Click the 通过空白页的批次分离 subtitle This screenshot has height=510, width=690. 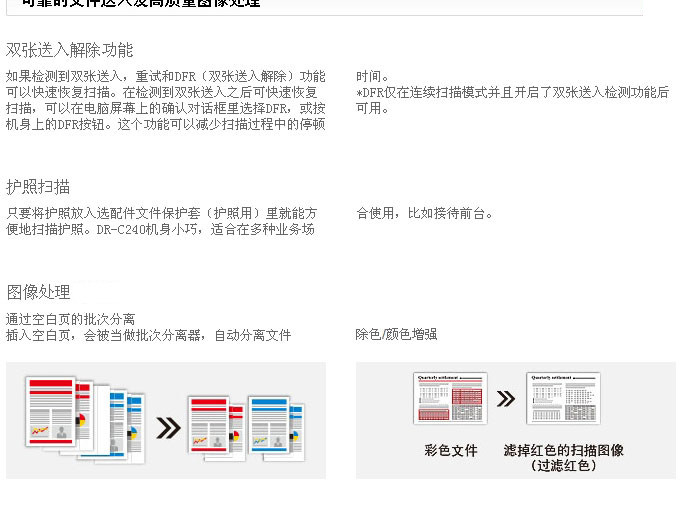(70, 319)
